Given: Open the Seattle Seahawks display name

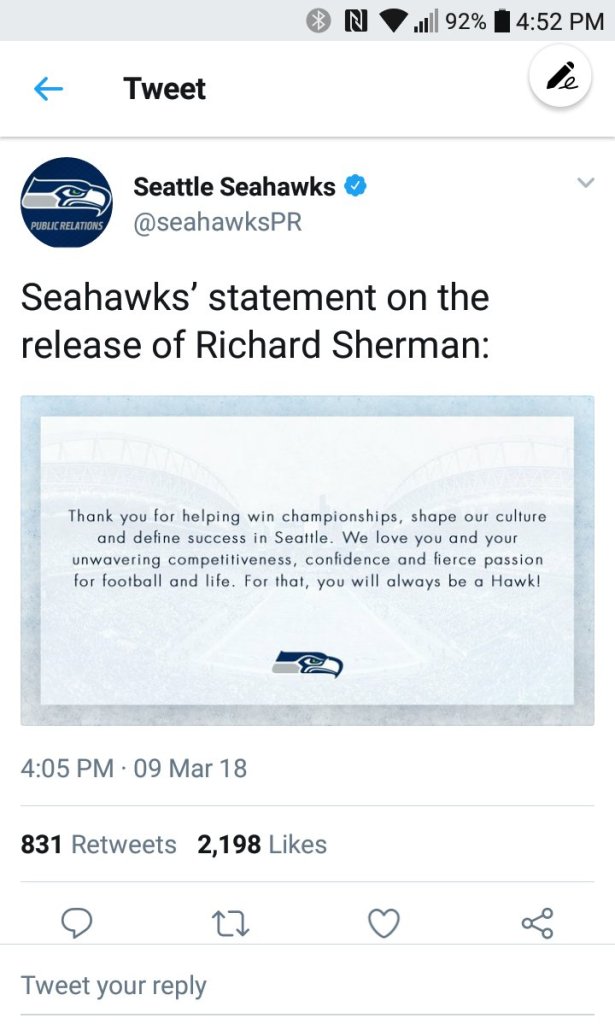Looking at the screenshot, I should click(234, 186).
